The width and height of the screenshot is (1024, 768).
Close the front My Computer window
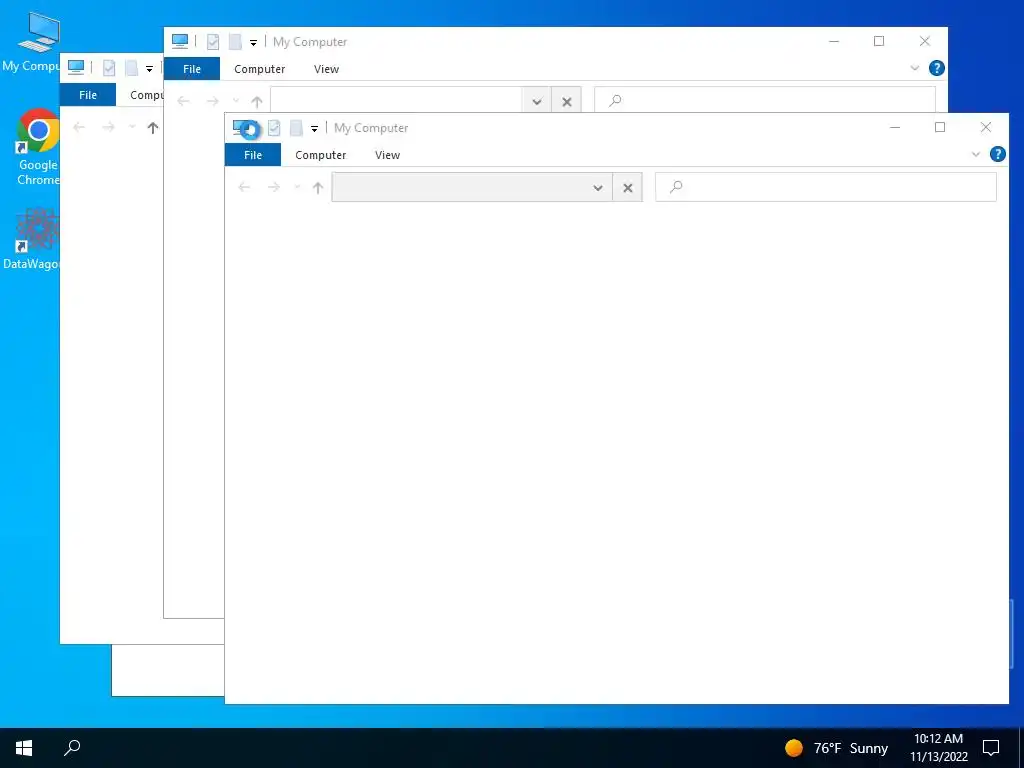coord(986,127)
